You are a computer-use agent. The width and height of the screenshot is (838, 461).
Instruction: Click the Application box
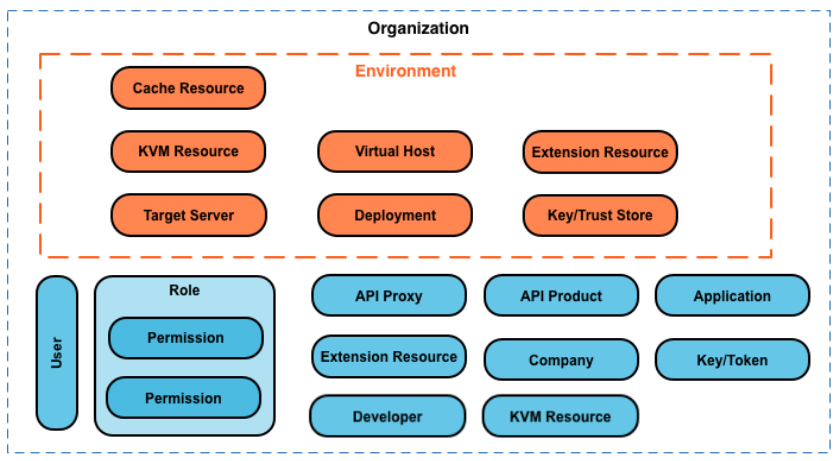click(x=732, y=296)
